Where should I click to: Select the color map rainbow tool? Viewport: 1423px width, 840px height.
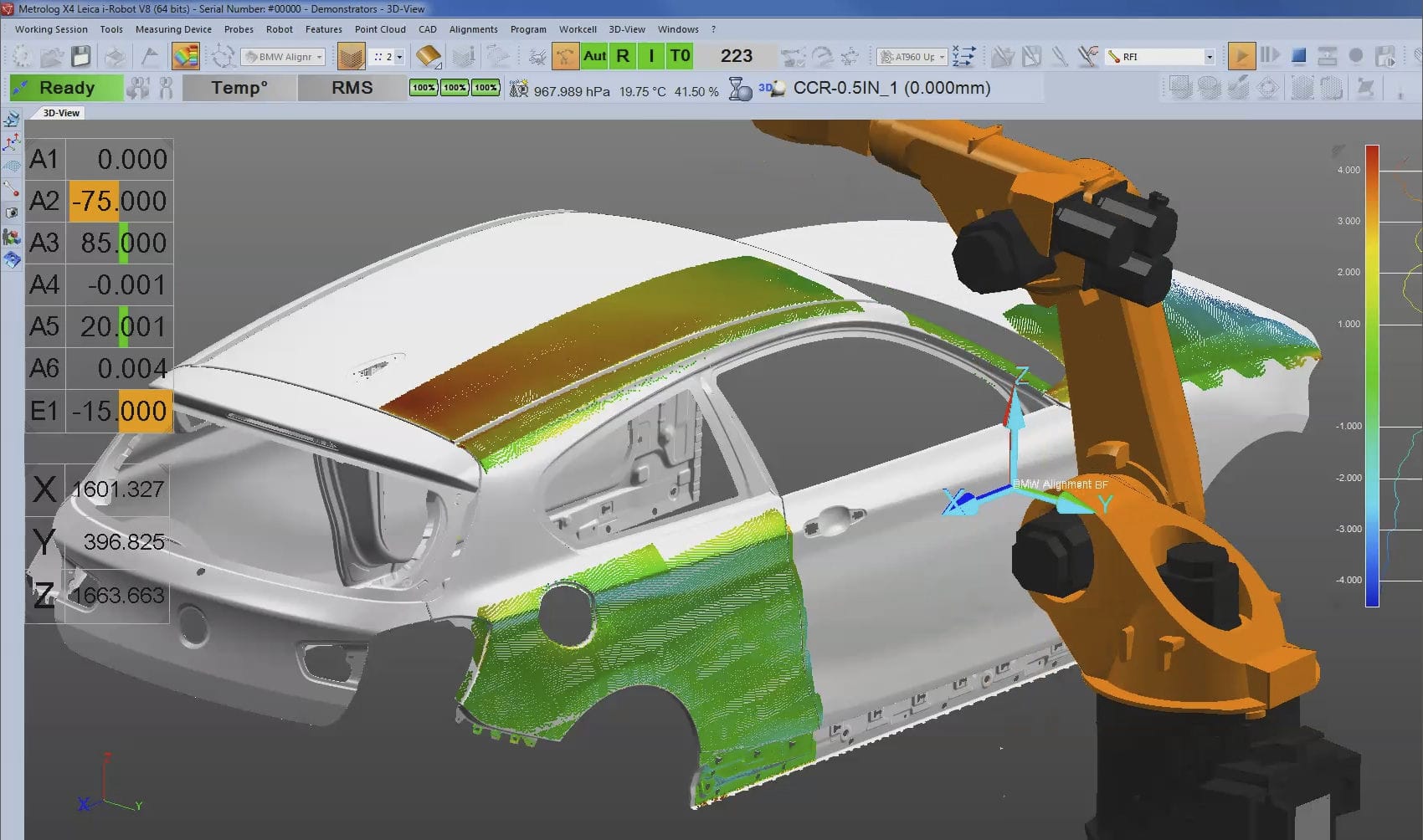186,56
